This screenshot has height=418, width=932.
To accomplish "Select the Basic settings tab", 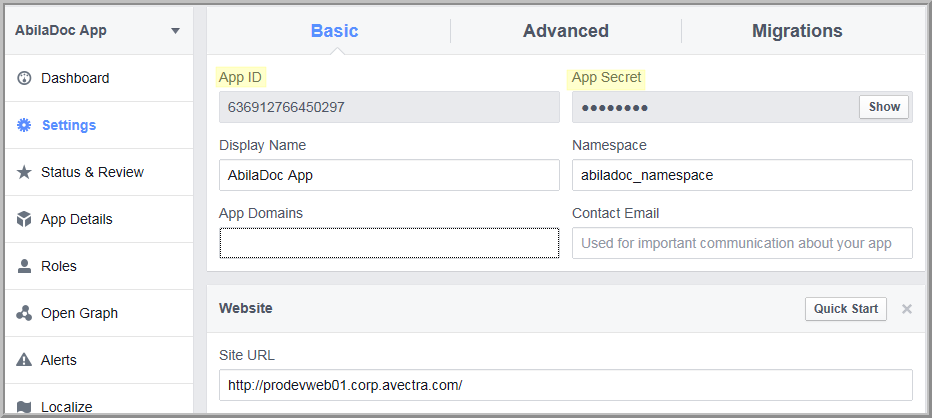I will [335, 31].
